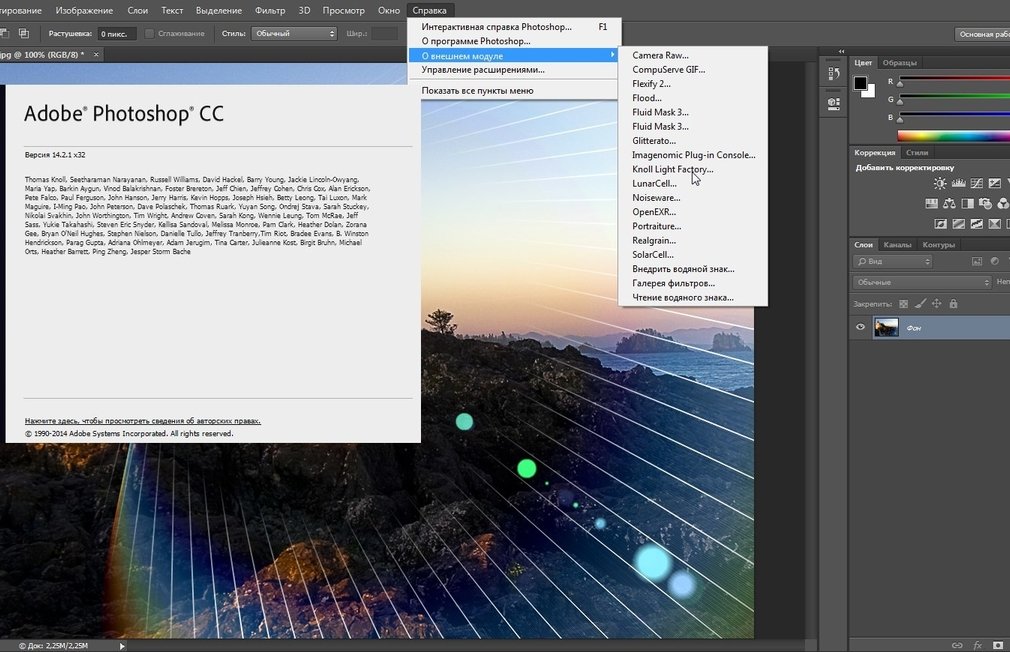Click the status bar arrow for document info
Viewport: 1010px width, 652px height.
tap(122, 646)
